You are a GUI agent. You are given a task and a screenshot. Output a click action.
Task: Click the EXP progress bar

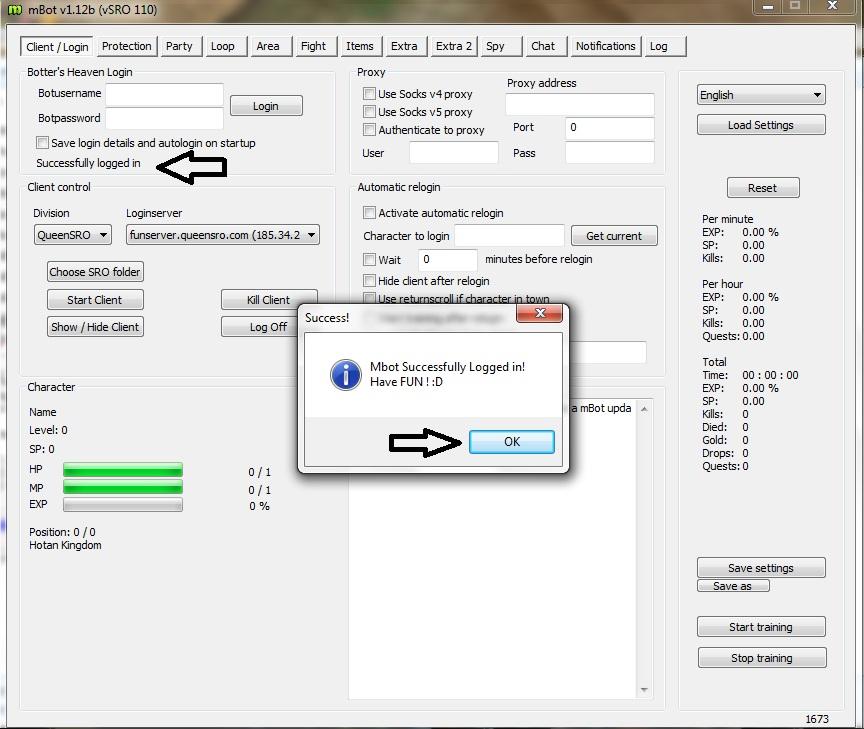pos(122,505)
